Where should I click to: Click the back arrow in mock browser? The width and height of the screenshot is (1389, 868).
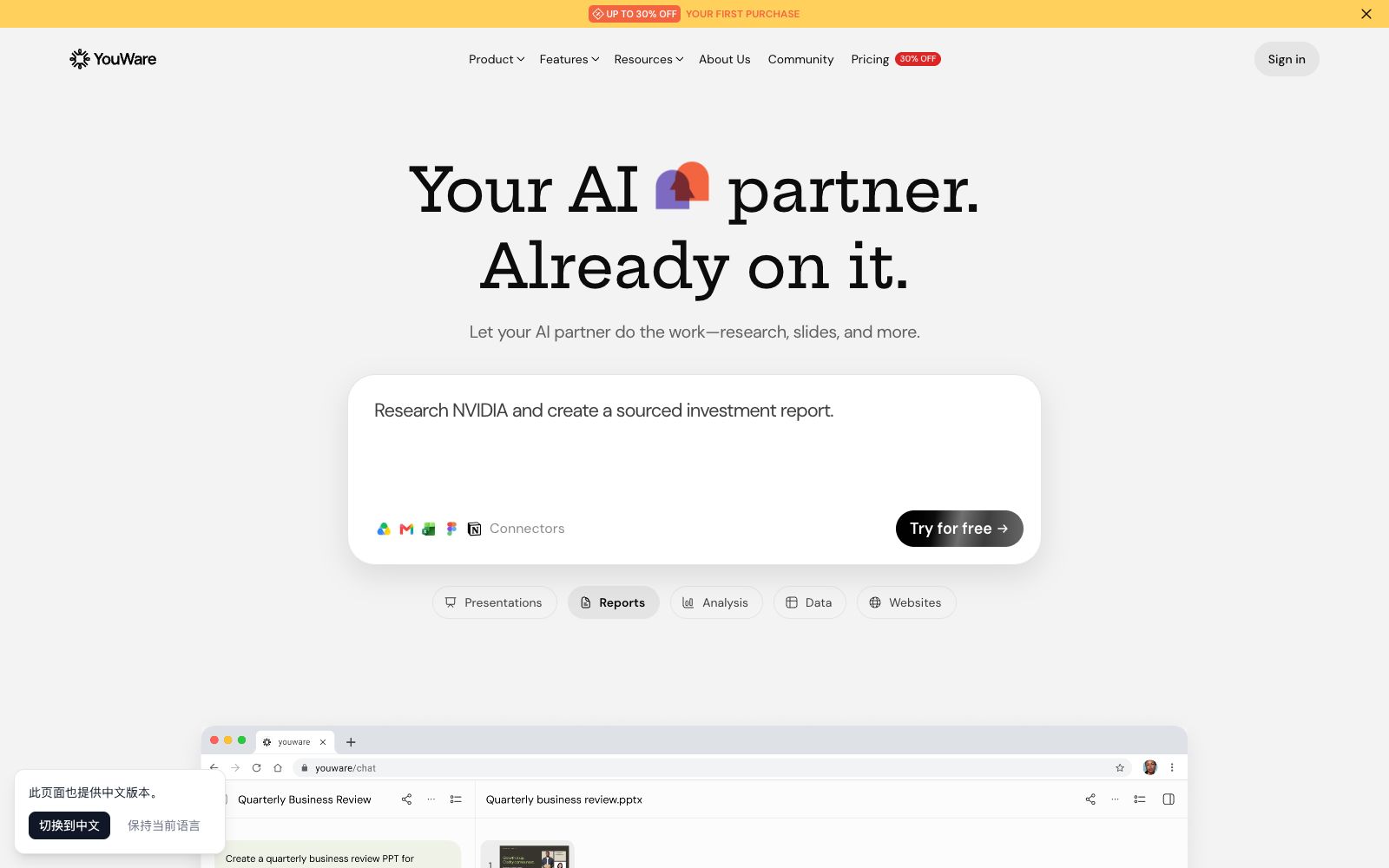[x=214, y=767]
